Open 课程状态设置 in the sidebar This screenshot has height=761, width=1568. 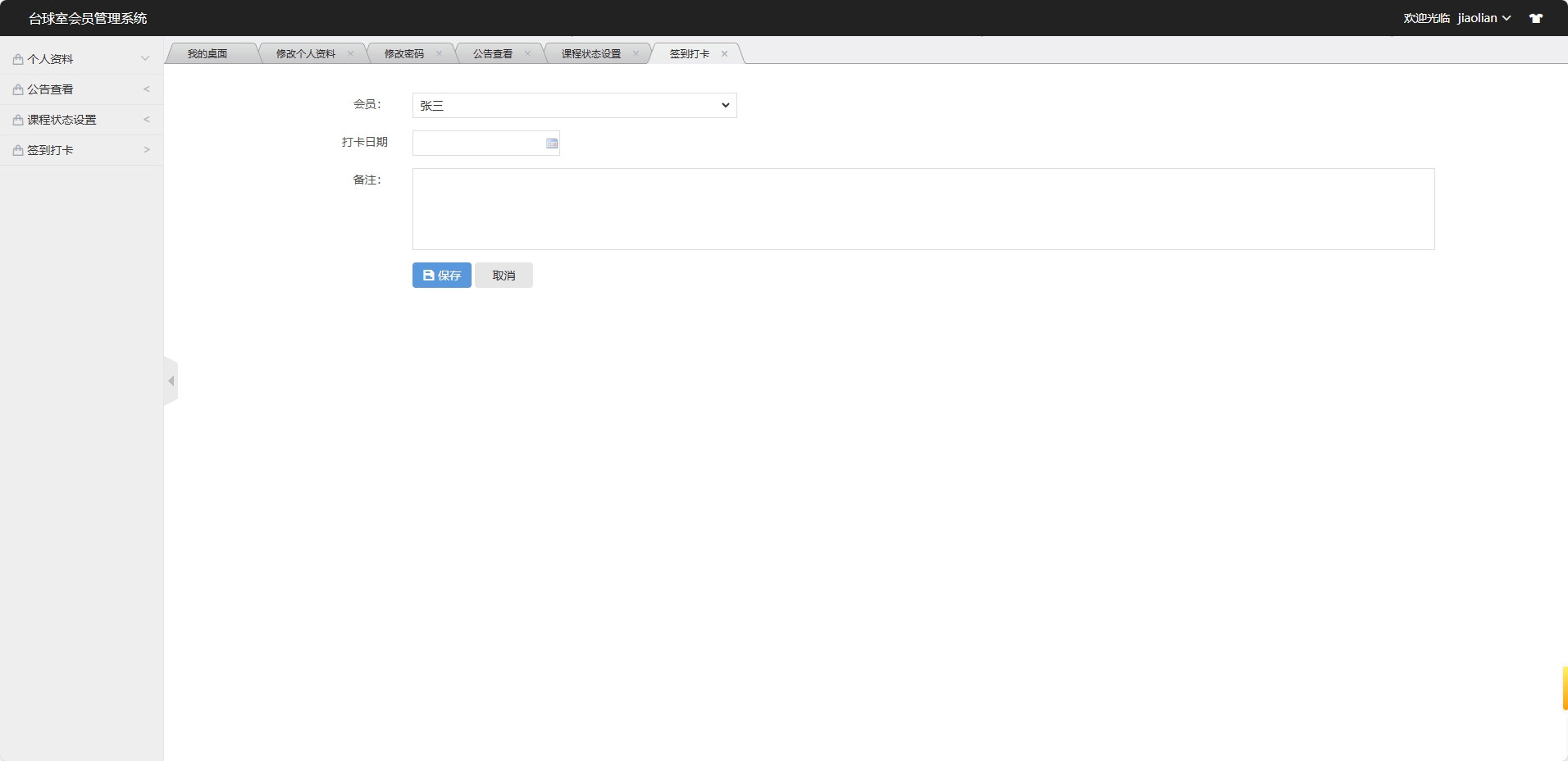tap(81, 120)
